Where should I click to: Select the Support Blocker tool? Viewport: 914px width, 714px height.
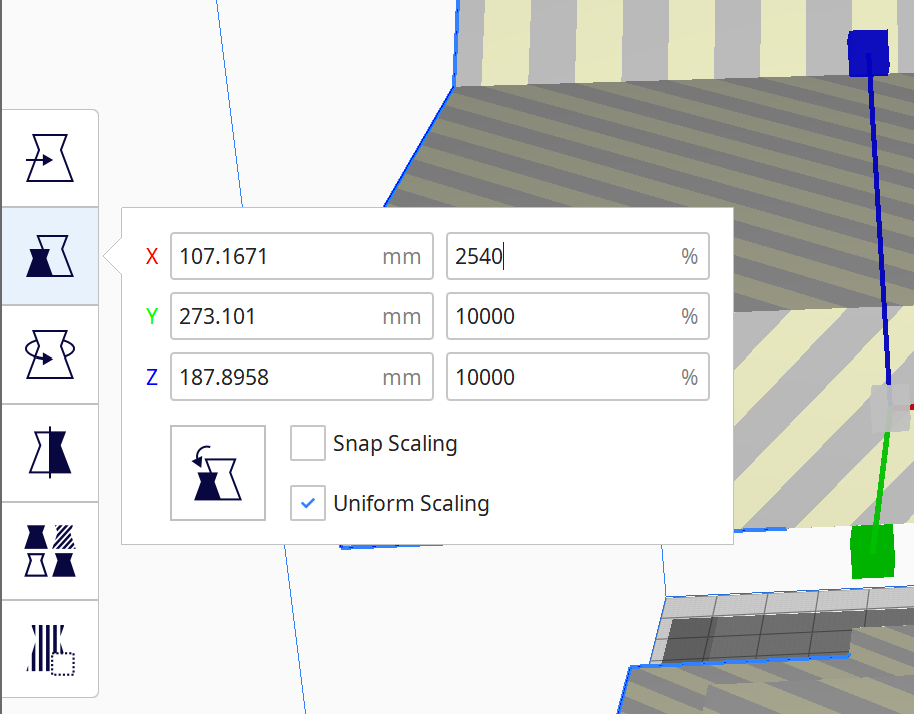(x=50, y=649)
